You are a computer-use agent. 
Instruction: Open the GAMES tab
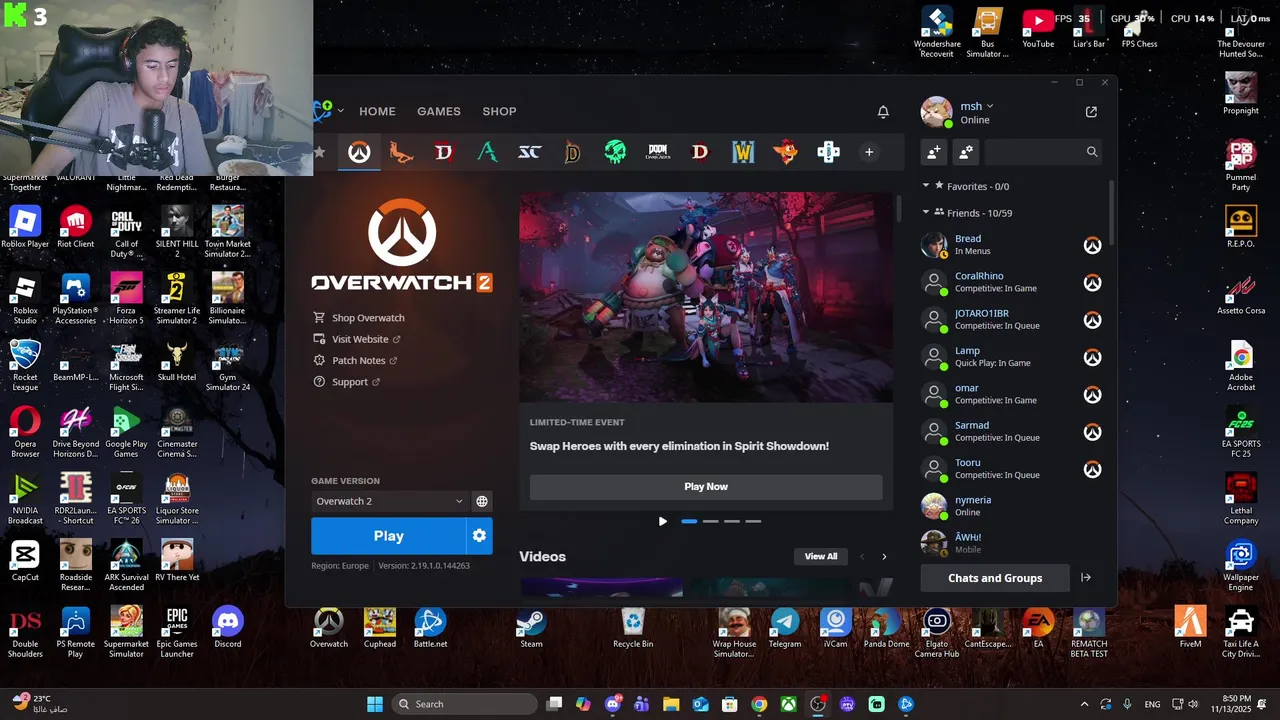click(439, 111)
